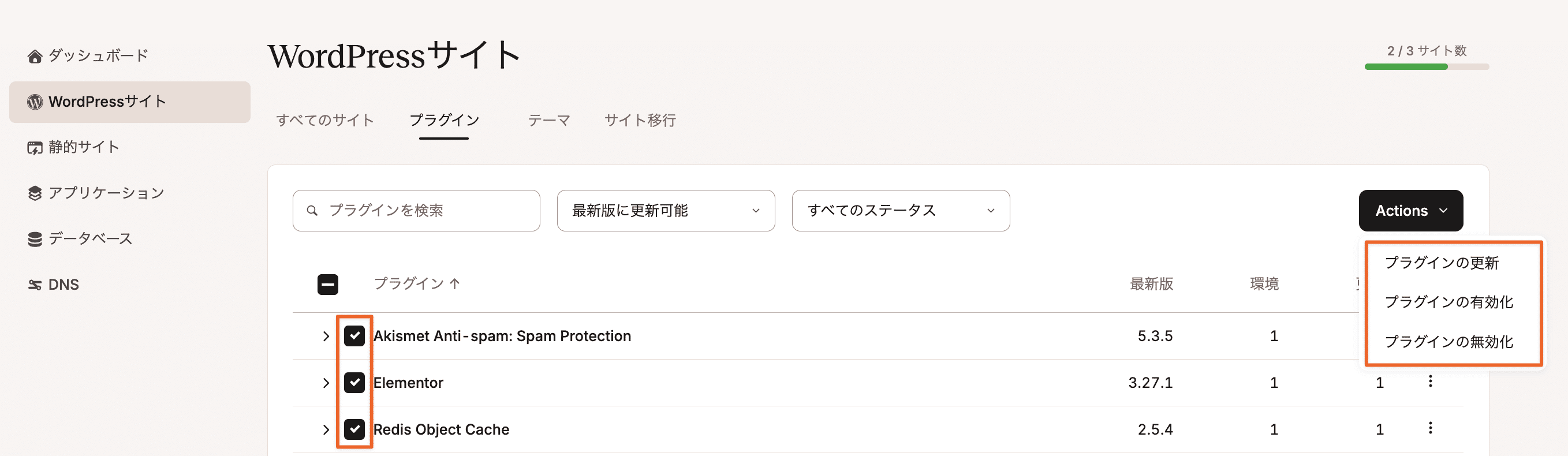The width and height of the screenshot is (1568, 456).
Task: Expand the Akismet Anti-spam row chevron
Action: click(x=326, y=336)
